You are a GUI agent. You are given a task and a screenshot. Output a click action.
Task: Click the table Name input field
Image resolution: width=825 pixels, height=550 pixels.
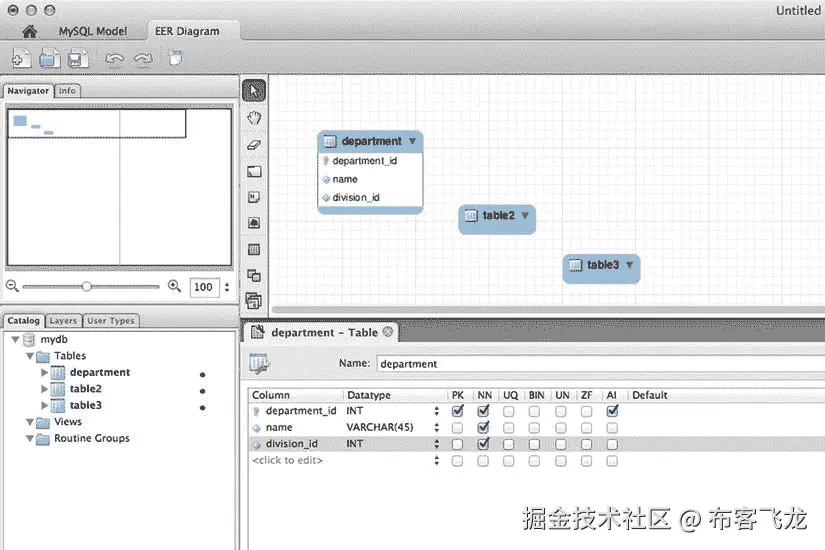pyautogui.click(x=600, y=364)
